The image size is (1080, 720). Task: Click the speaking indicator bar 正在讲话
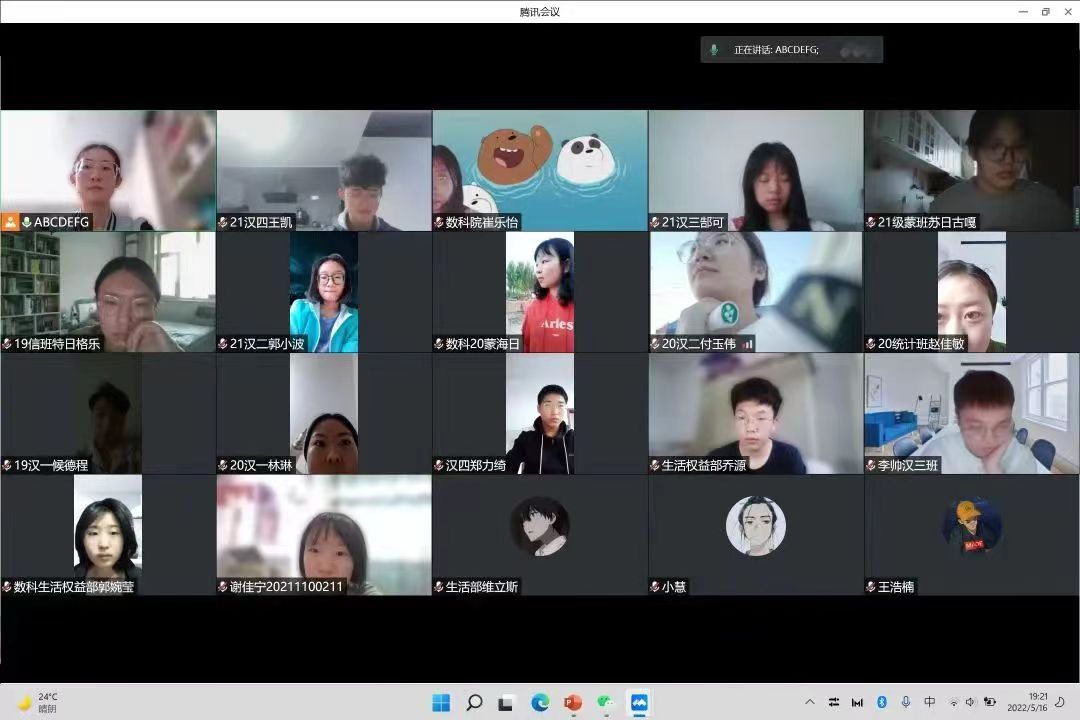pyautogui.click(x=791, y=49)
